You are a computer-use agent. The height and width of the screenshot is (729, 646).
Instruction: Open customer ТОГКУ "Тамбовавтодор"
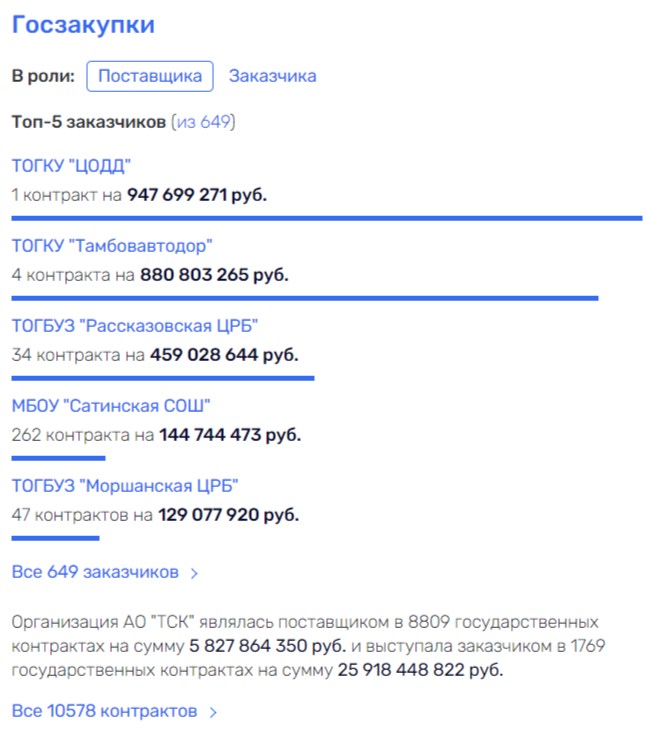point(112,246)
